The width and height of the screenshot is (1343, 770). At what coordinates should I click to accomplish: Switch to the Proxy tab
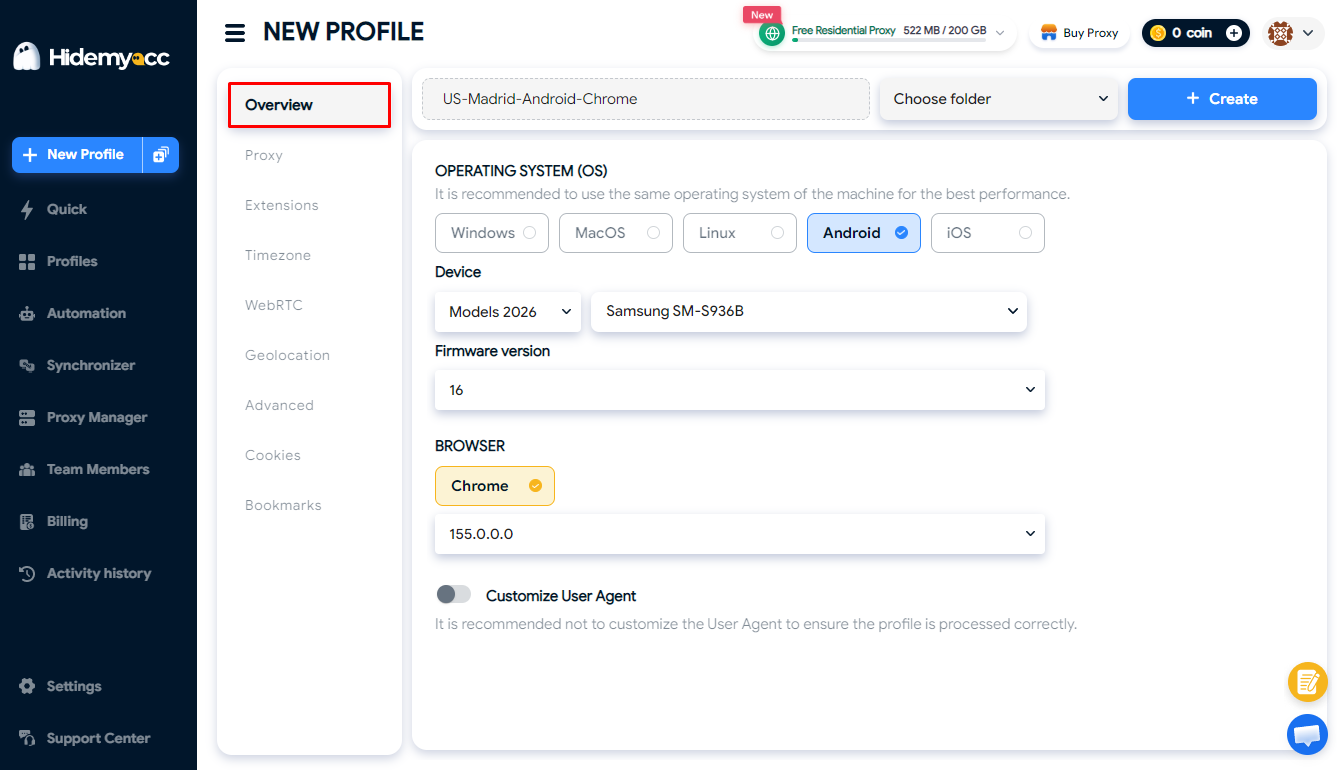(264, 155)
